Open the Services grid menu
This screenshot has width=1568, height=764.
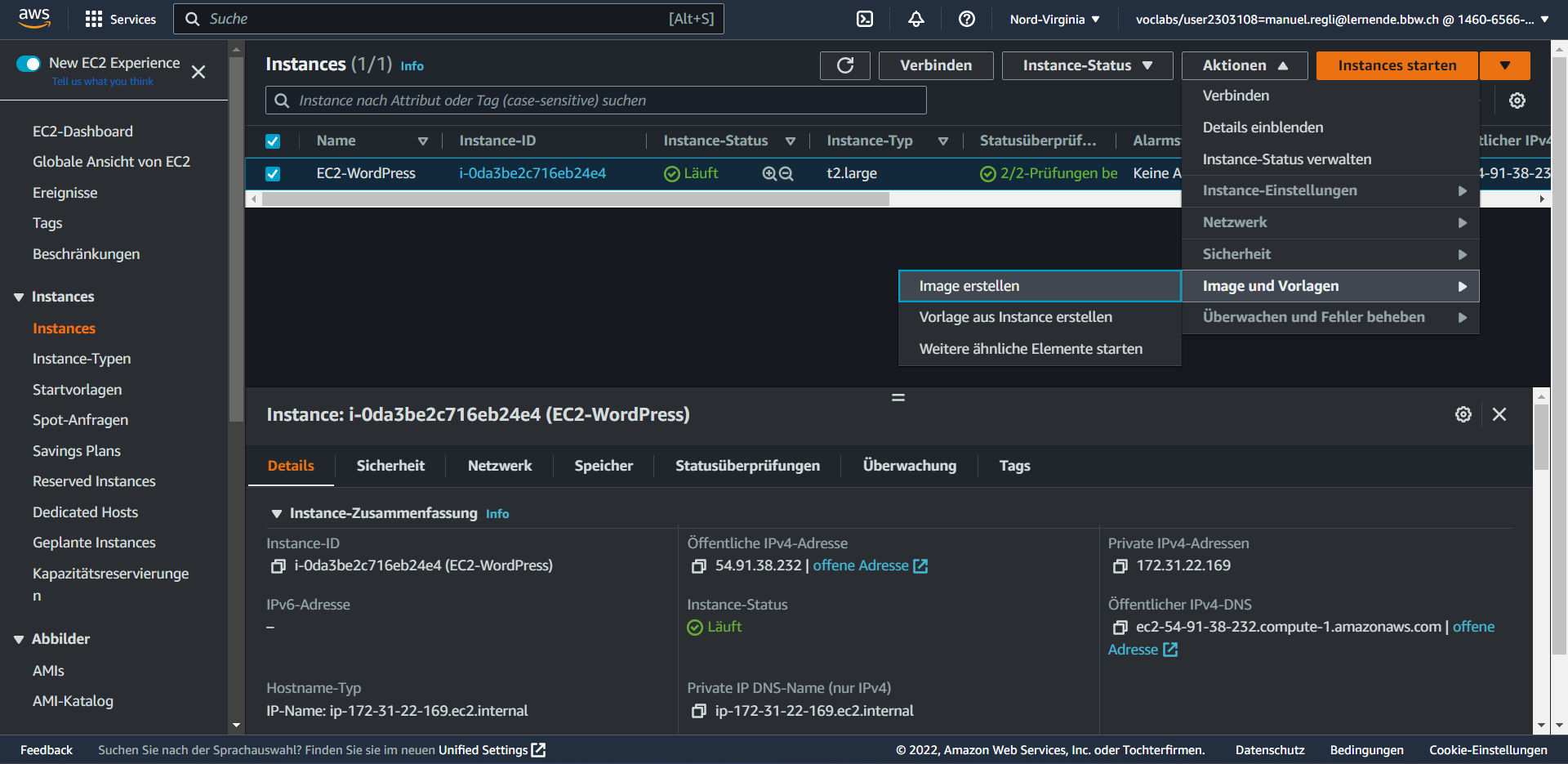pos(120,19)
